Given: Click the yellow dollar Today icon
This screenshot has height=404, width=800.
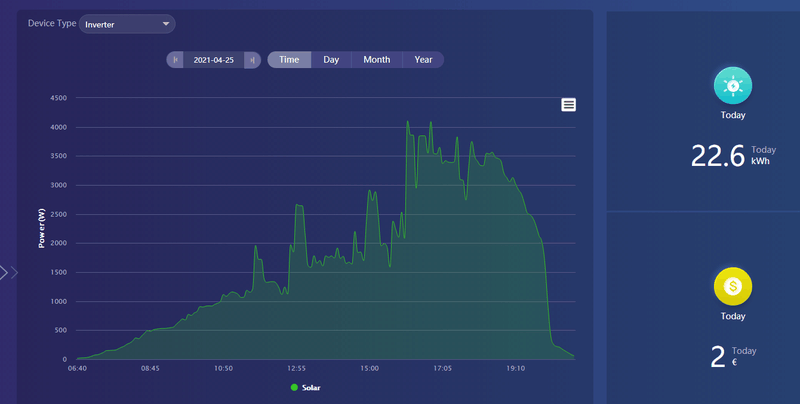Looking at the screenshot, I should (x=733, y=286).
